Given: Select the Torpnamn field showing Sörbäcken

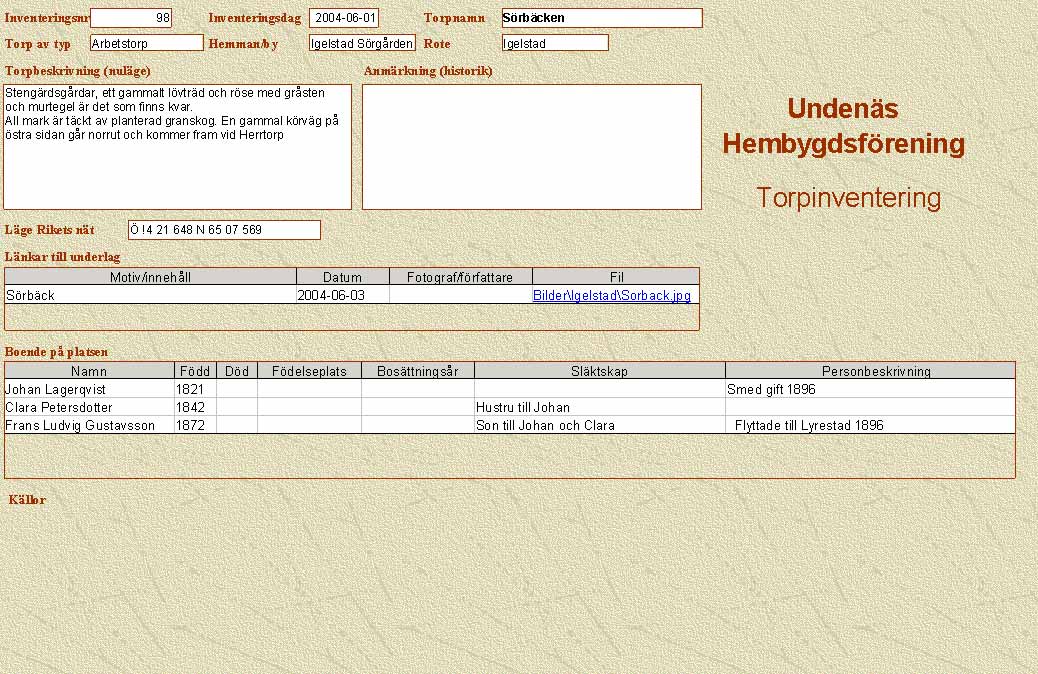Looking at the screenshot, I should pos(601,18).
